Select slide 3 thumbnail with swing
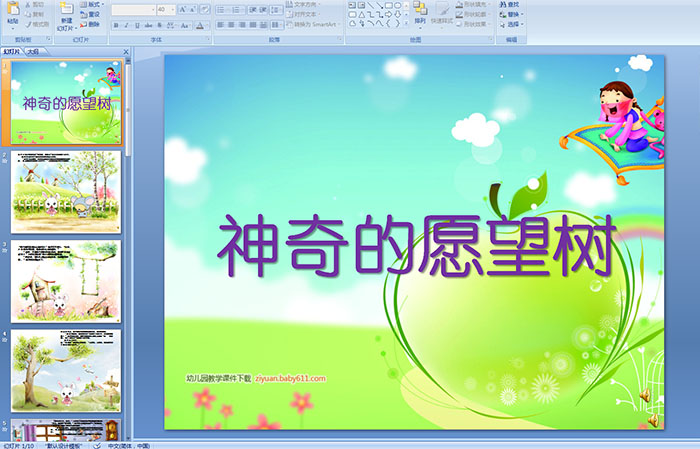 [66, 281]
